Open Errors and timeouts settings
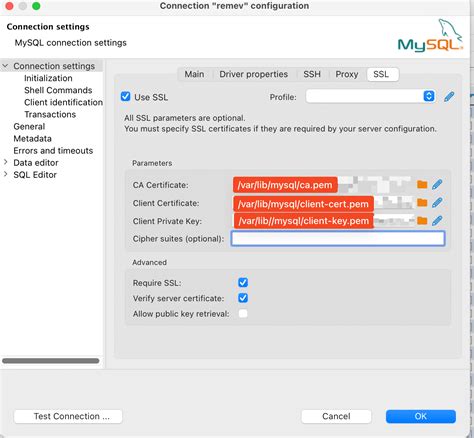The width and height of the screenshot is (474, 438). (x=53, y=151)
